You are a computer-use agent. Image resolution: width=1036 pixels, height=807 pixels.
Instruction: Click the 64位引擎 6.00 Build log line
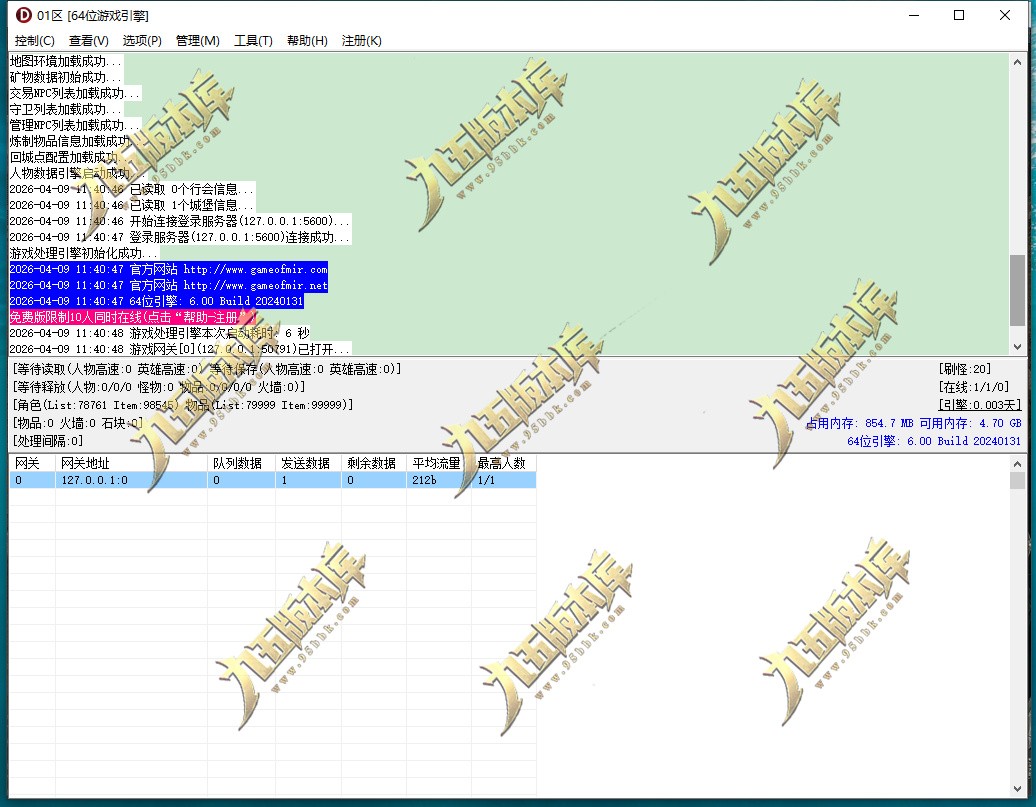157,301
